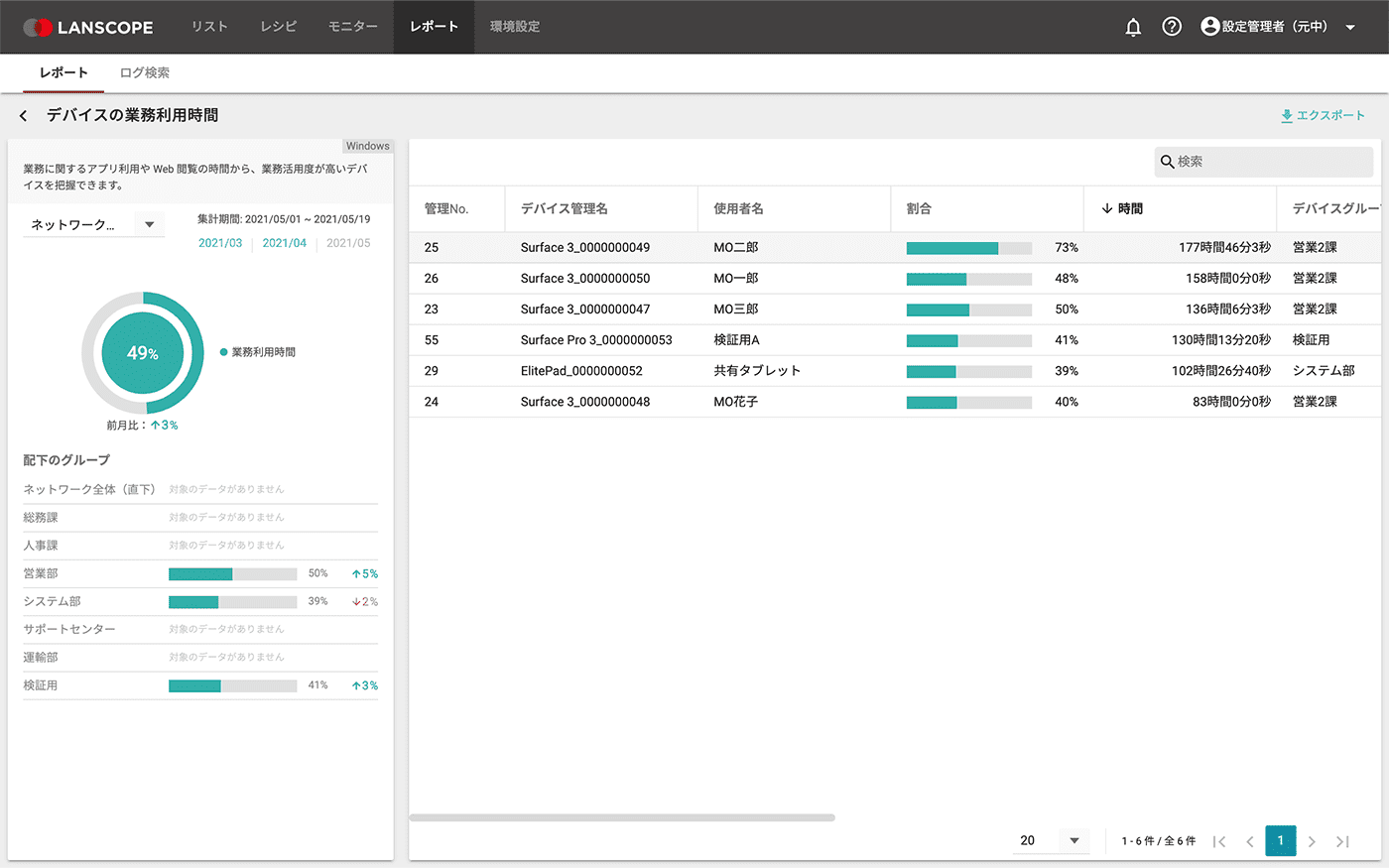1389x868 pixels.
Task: Click the 時間 sort arrow icon
Action: point(1106,209)
